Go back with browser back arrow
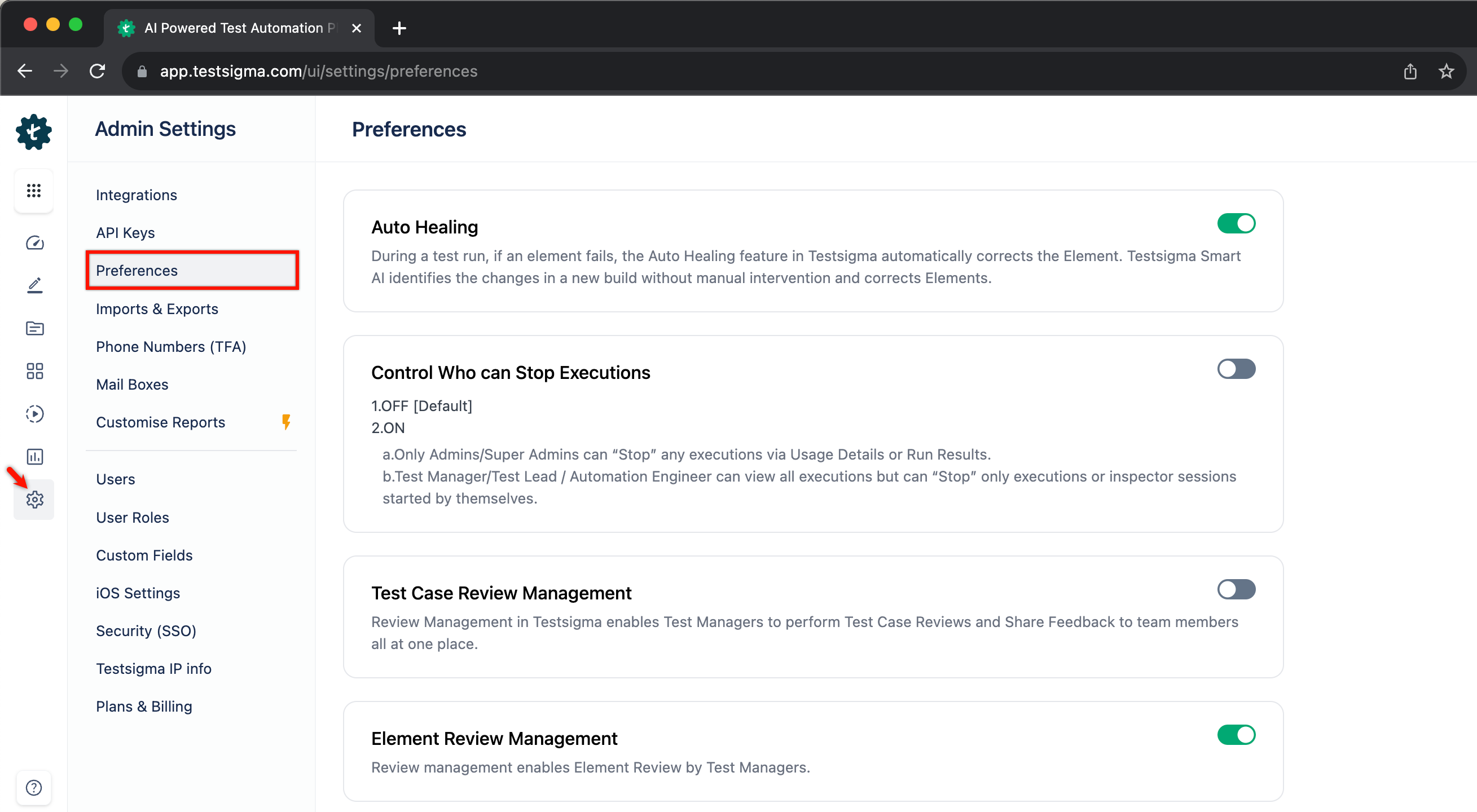The height and width of the screenshot is (812, 1477). [x=25, y=71]
